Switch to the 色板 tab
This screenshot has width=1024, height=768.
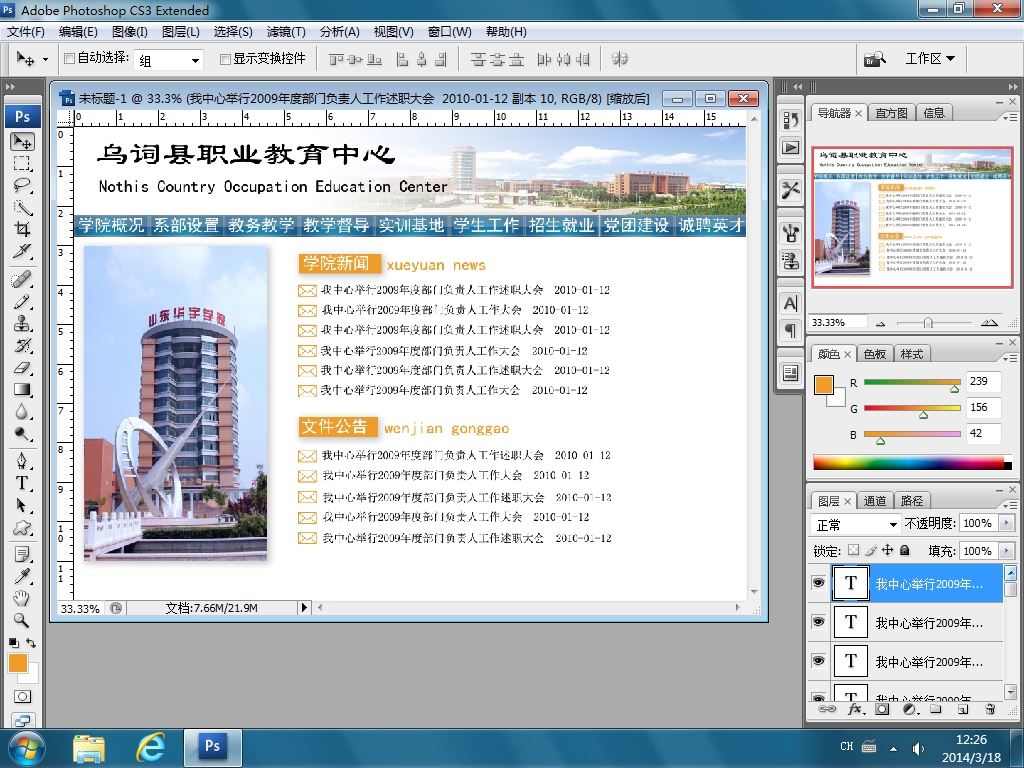click(x=874, y=354)
